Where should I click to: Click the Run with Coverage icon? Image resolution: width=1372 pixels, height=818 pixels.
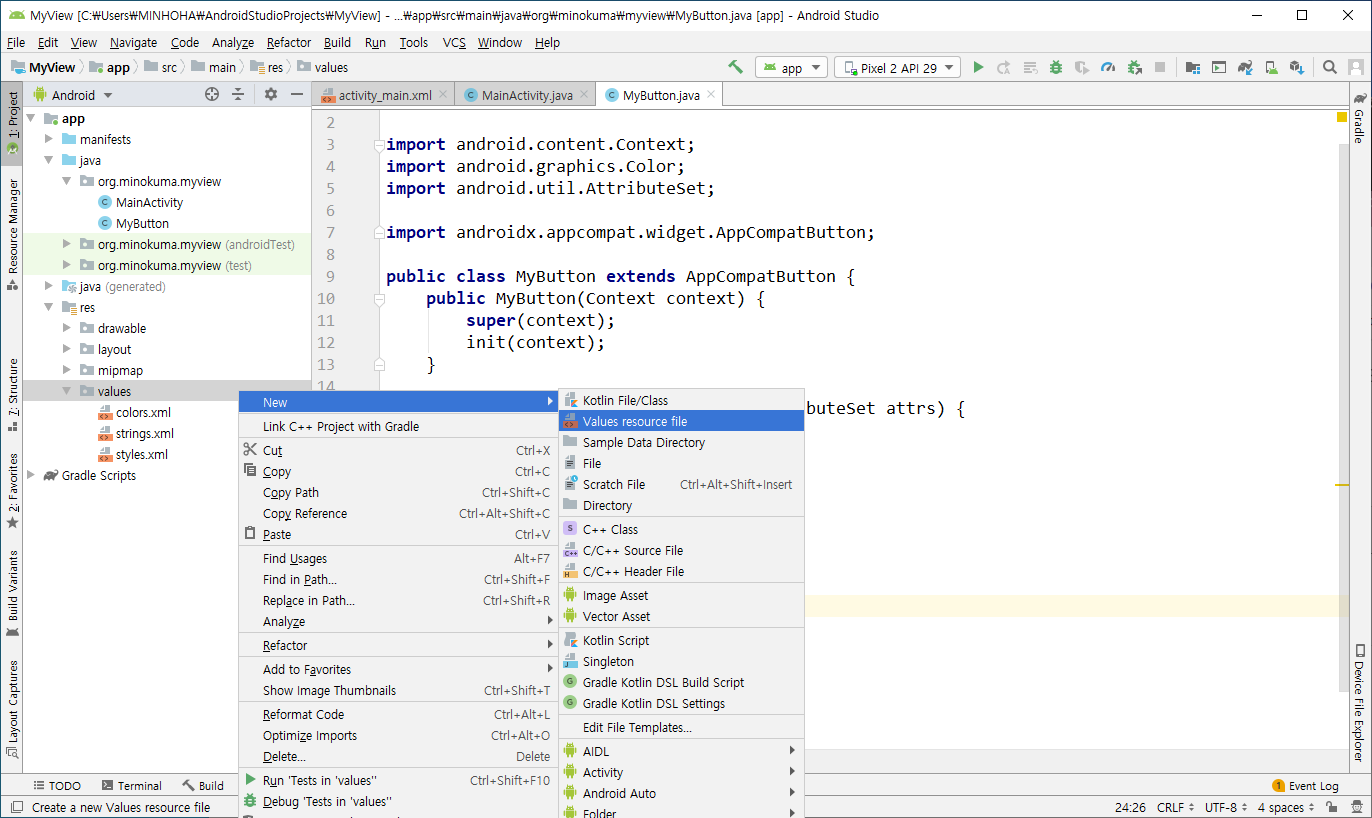(1082, 67)
